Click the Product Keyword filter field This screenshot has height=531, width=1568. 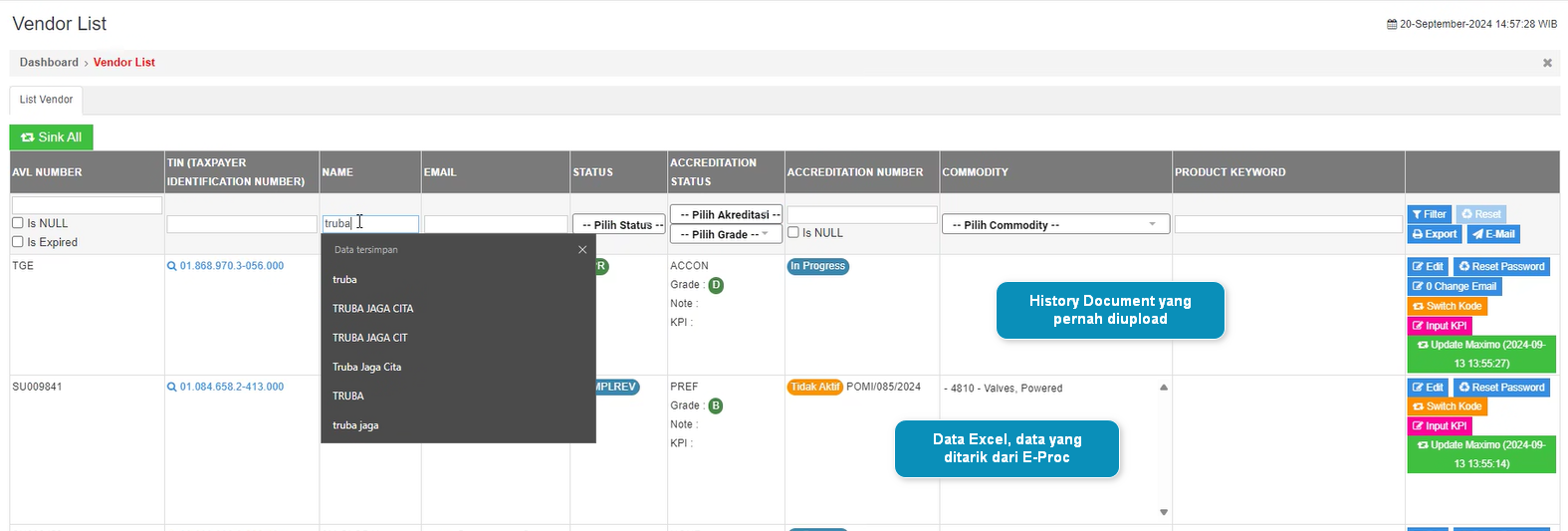(x=1288, y=225)
